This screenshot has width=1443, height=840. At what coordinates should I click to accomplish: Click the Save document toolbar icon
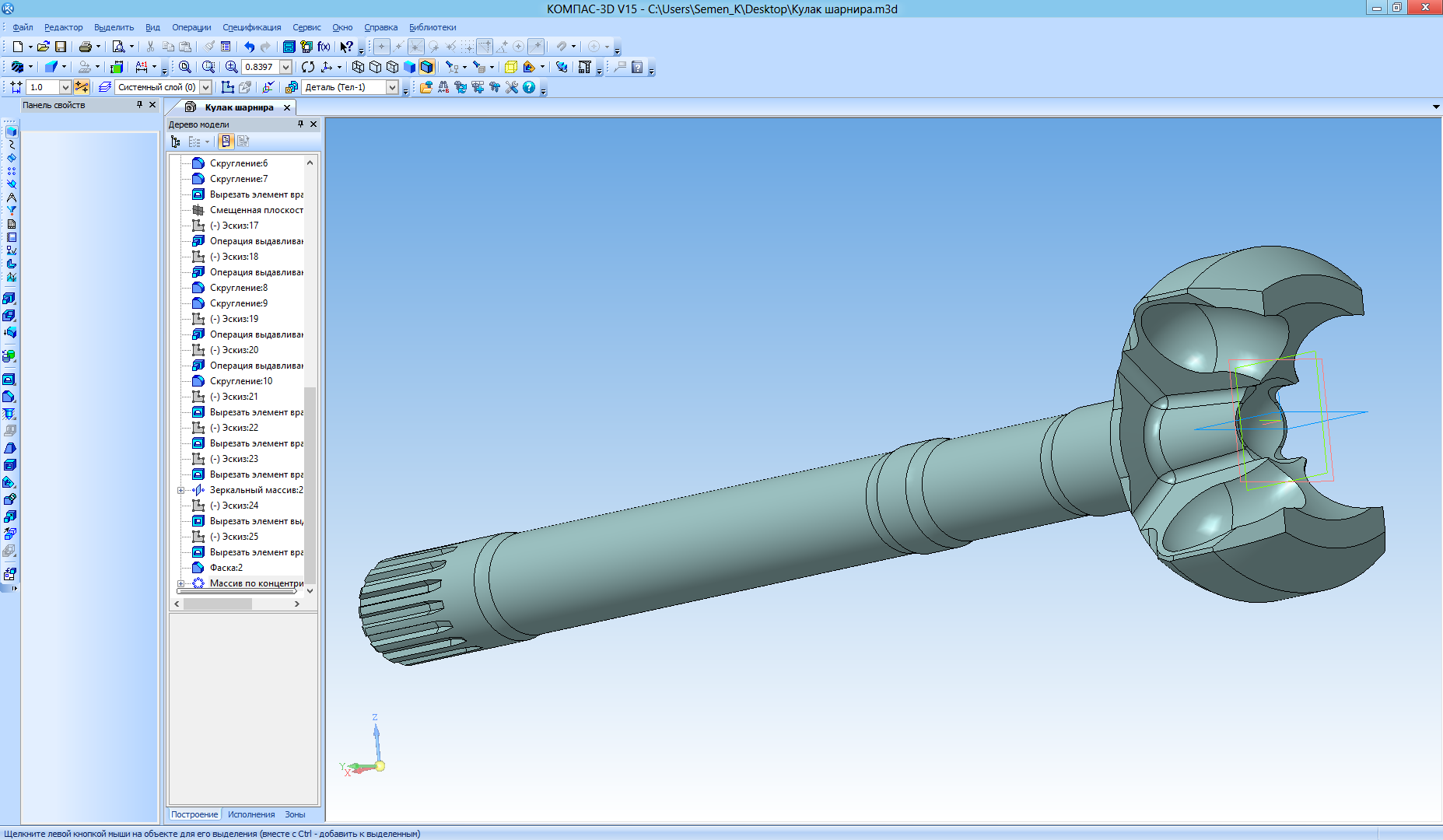tap(61, 47)
